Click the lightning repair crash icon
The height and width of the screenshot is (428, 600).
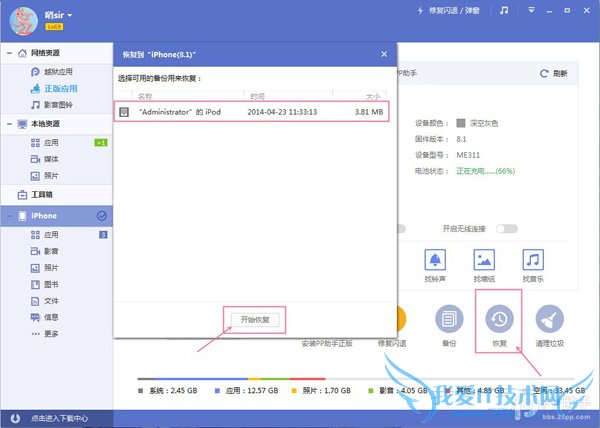click(x=420, y=11)
